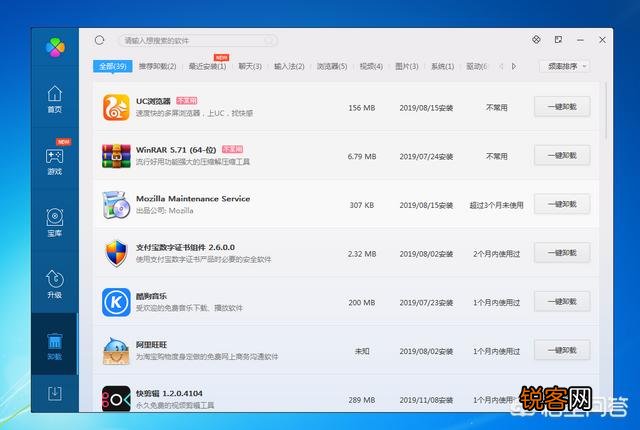Click the search magnifier in search box

coord(269,40)
